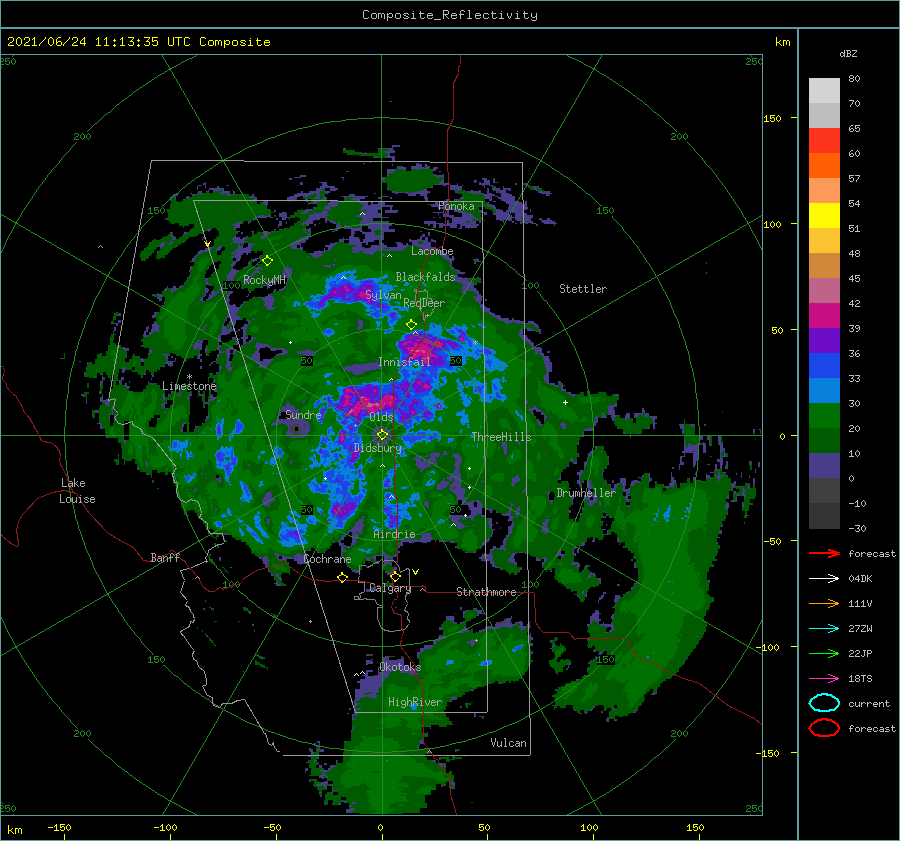Click the Banff label
900x841 pixels.
165,557
